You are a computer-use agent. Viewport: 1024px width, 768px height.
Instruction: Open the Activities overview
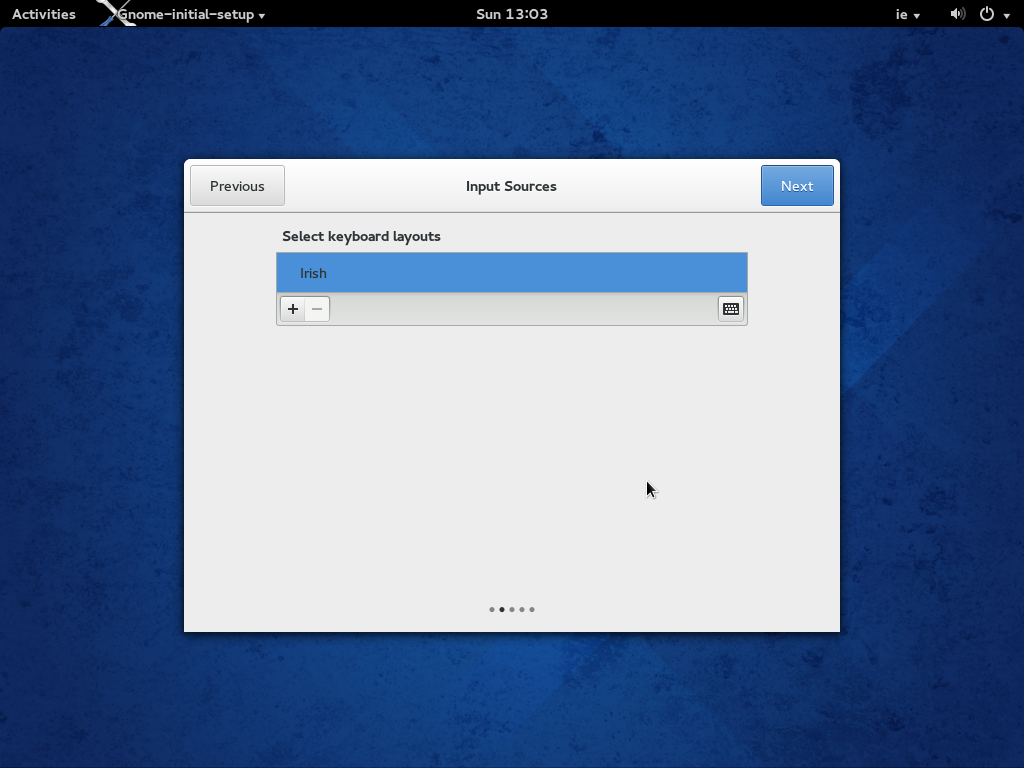pos(44,14)
